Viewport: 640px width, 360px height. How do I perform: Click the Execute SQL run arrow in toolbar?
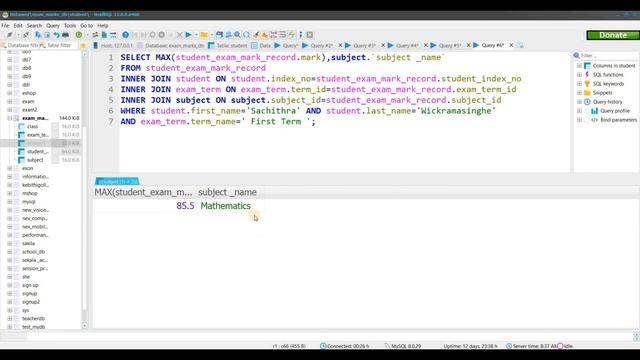(188, 35)
